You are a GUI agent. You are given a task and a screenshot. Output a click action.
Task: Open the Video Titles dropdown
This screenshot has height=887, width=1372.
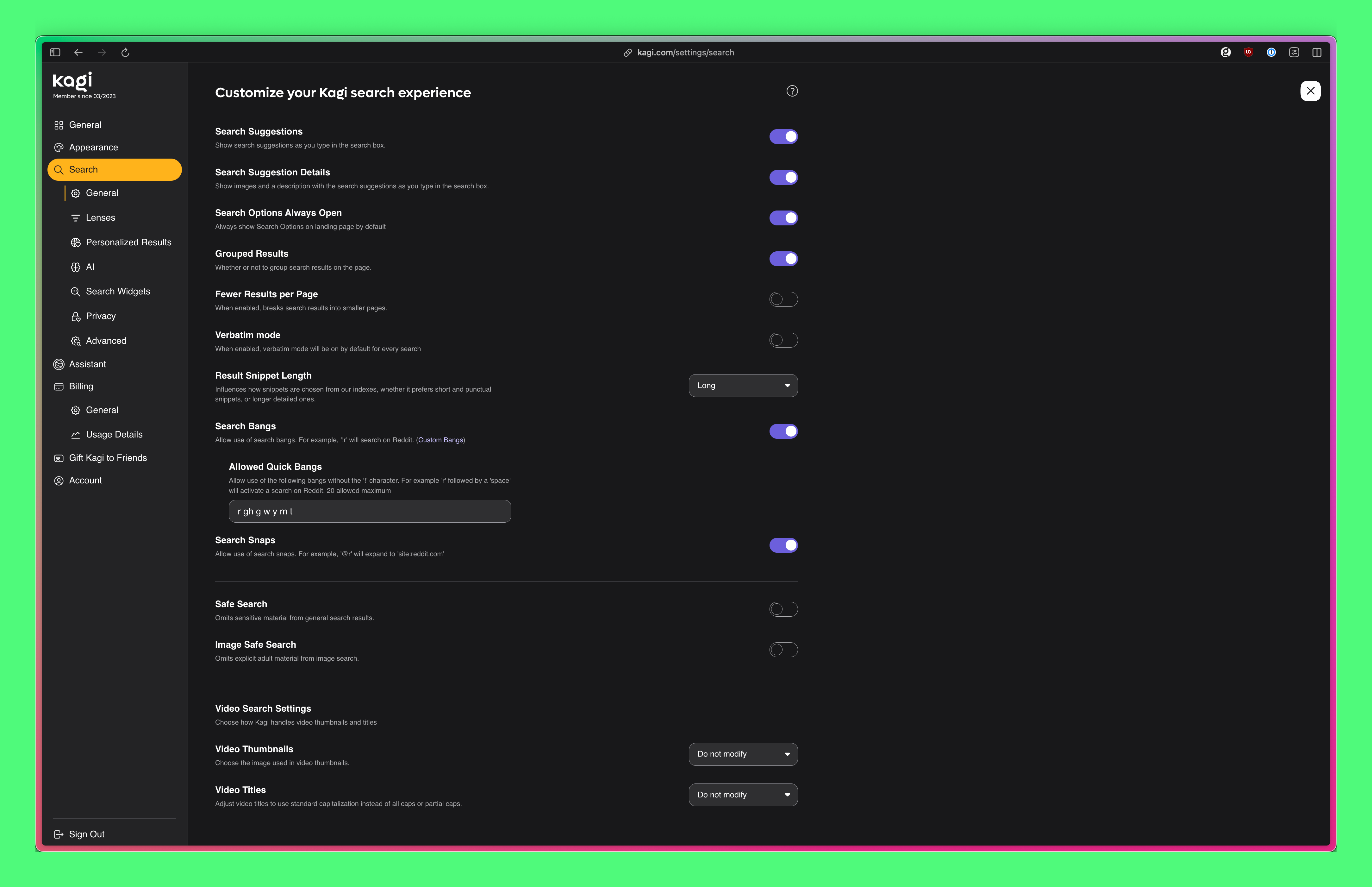click(x=743, y=795)
